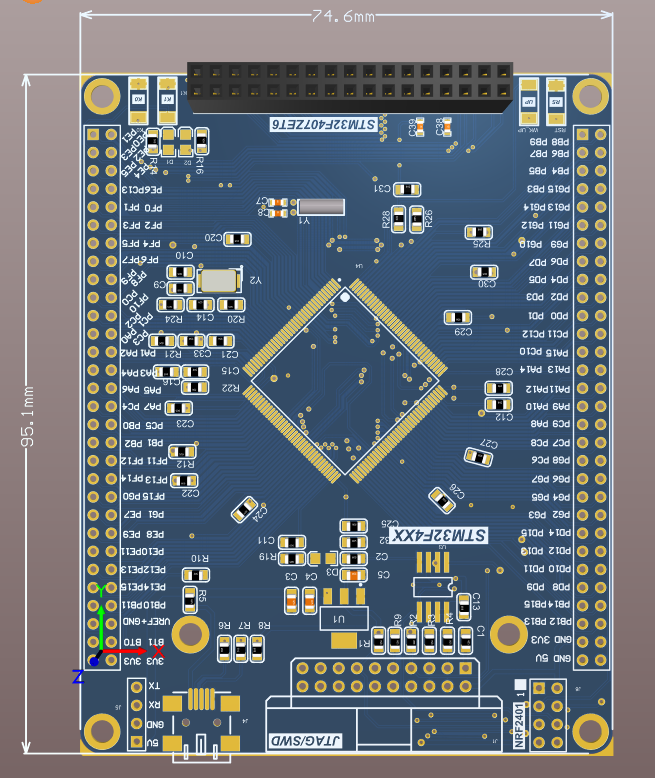Image resolution: width=655 pixels, height=778 pixels.
Task: Select the RST push button component
Action: point(556,102)
